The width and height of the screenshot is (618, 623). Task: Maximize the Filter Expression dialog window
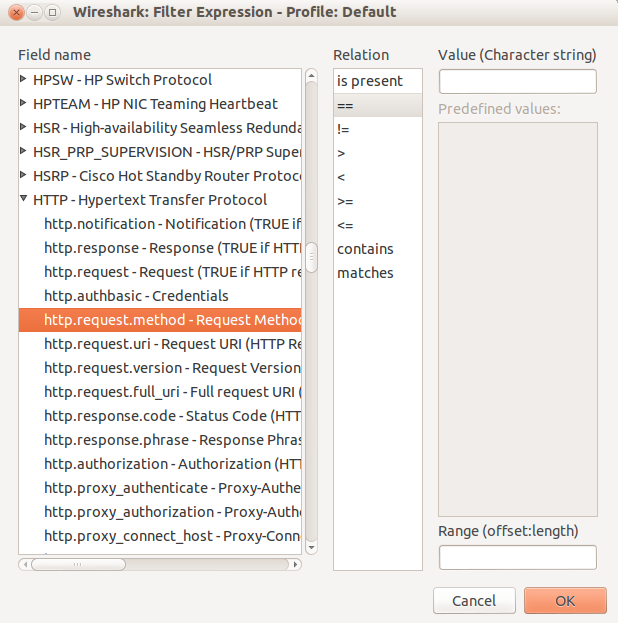52,13
